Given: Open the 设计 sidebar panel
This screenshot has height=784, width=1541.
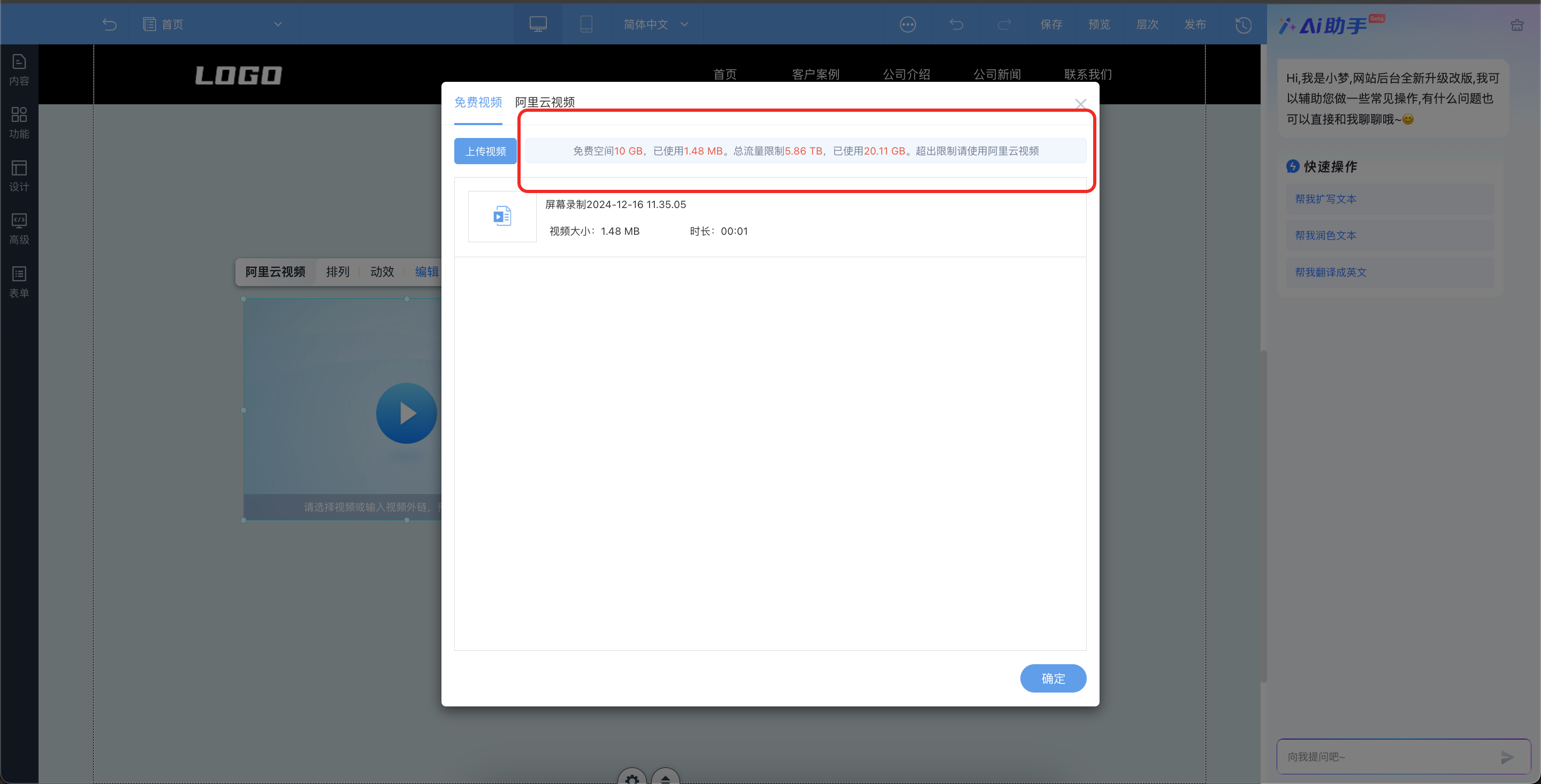Looking at the screenshot, I should tap(19, 176).
